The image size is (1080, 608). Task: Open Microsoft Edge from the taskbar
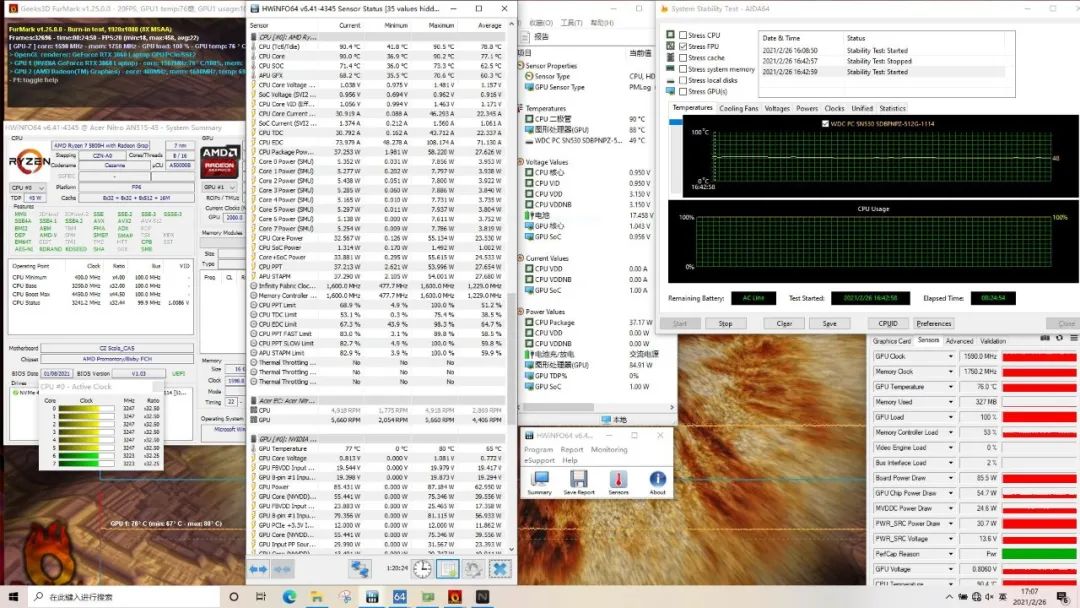pyautogui.click(x=290, y=597)
